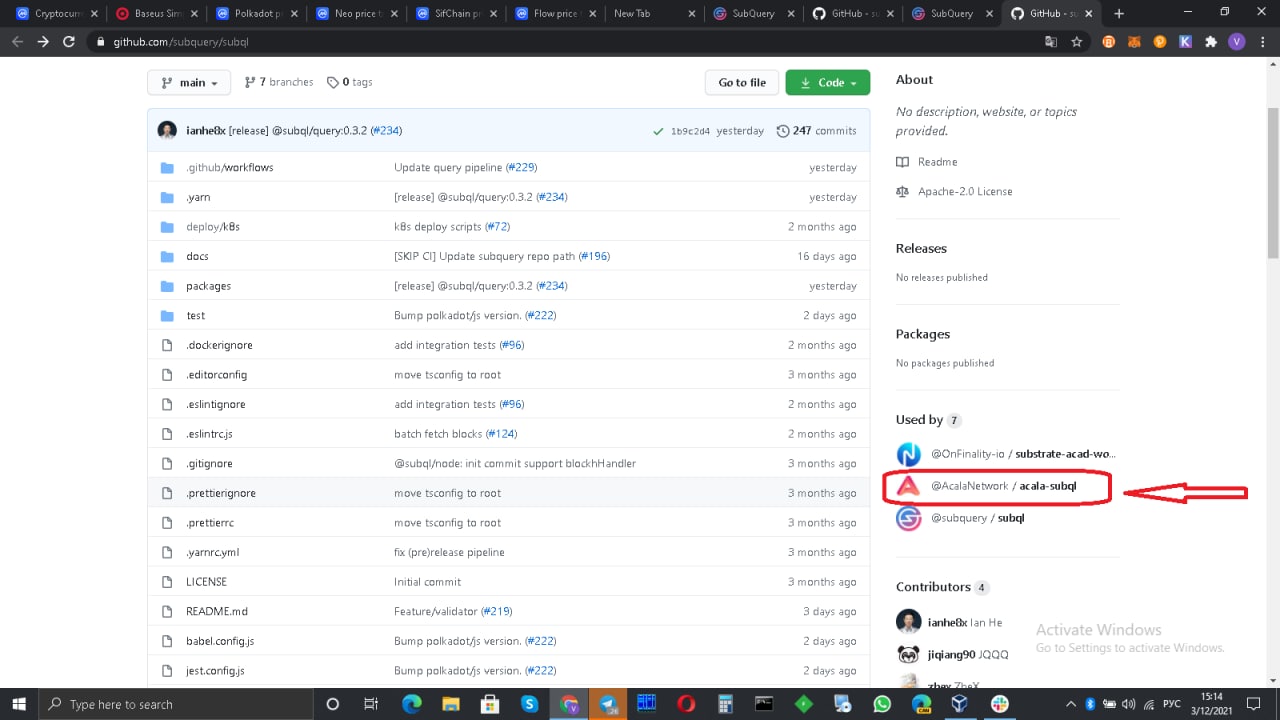This screenshot has width=1280, height=720.
Task: Click the jiqiang90 panda avatar
Action: click(908, 654)
